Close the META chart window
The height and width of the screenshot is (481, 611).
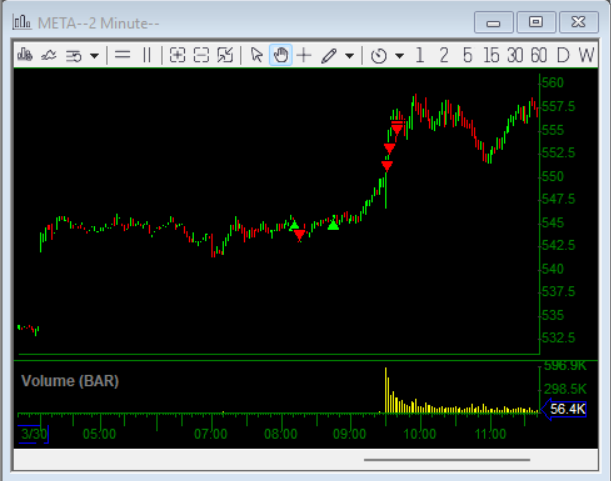pos(579,22)
